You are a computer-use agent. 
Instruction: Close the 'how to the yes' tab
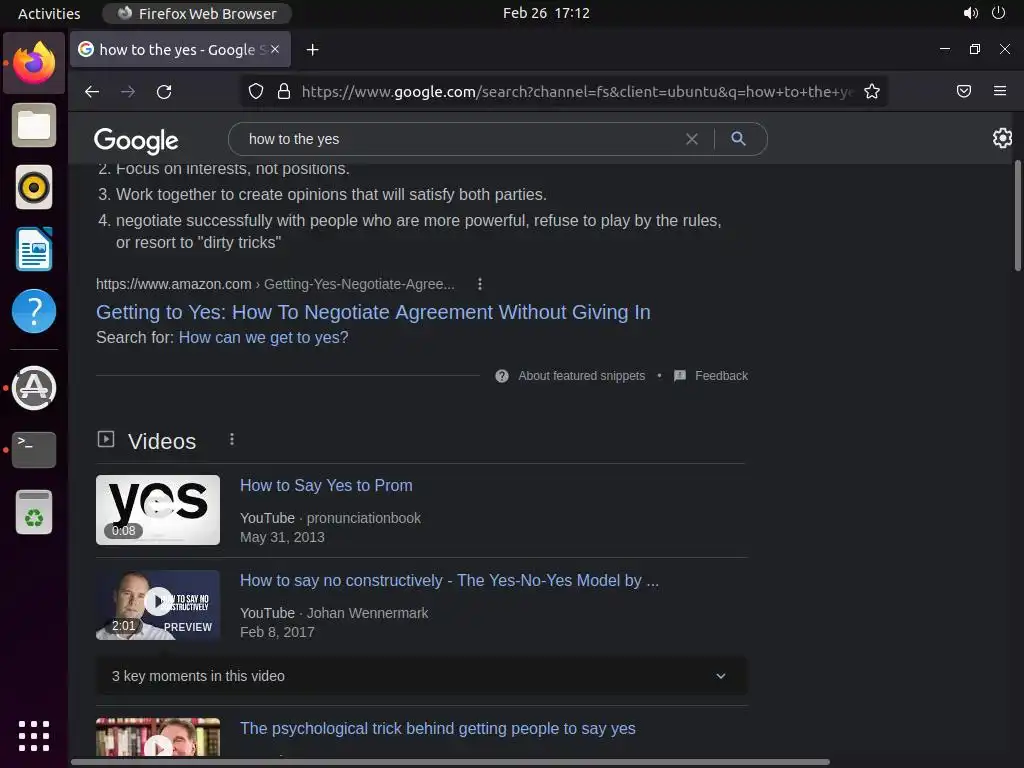pos(275,49)
